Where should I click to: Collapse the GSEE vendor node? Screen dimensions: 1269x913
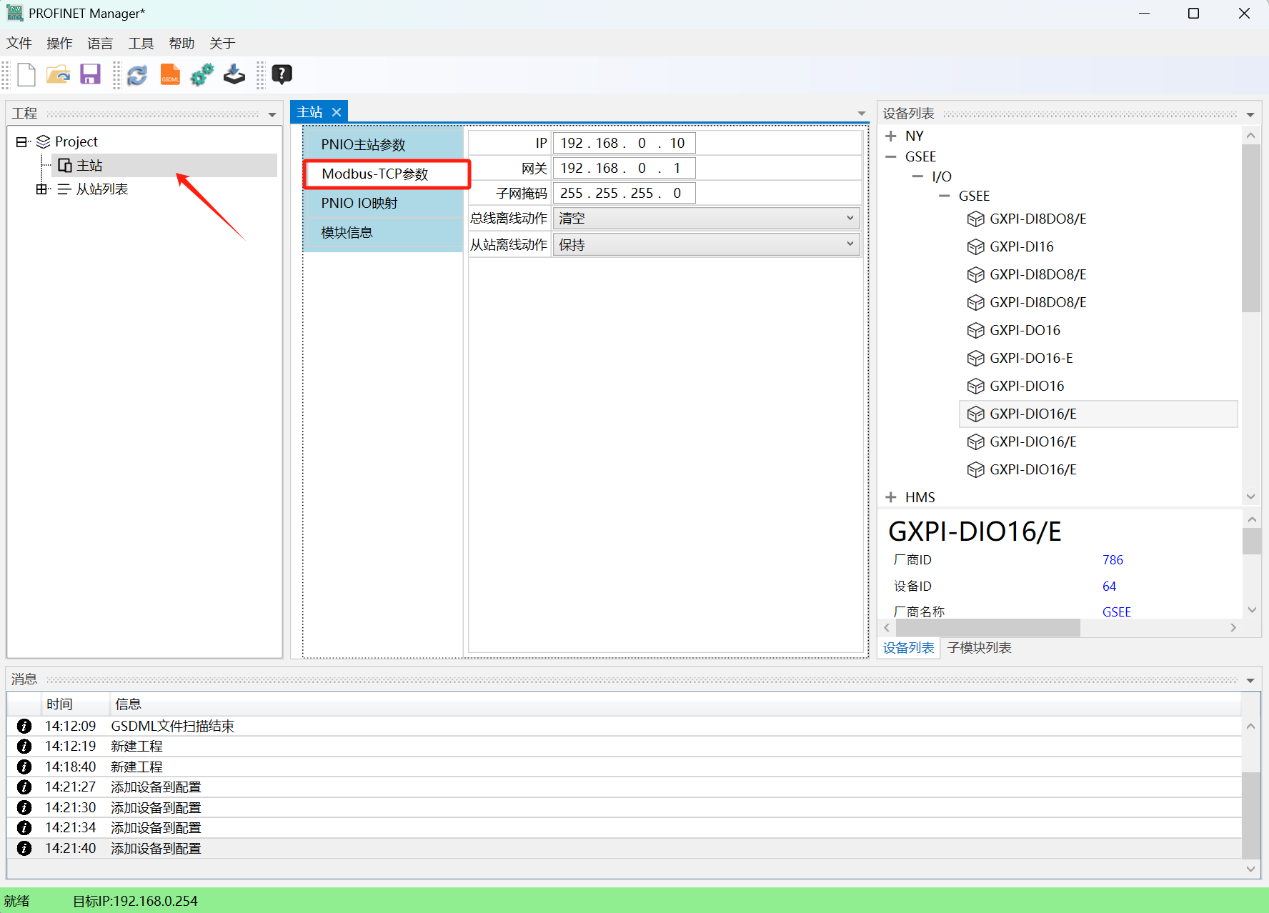[891, 157]
